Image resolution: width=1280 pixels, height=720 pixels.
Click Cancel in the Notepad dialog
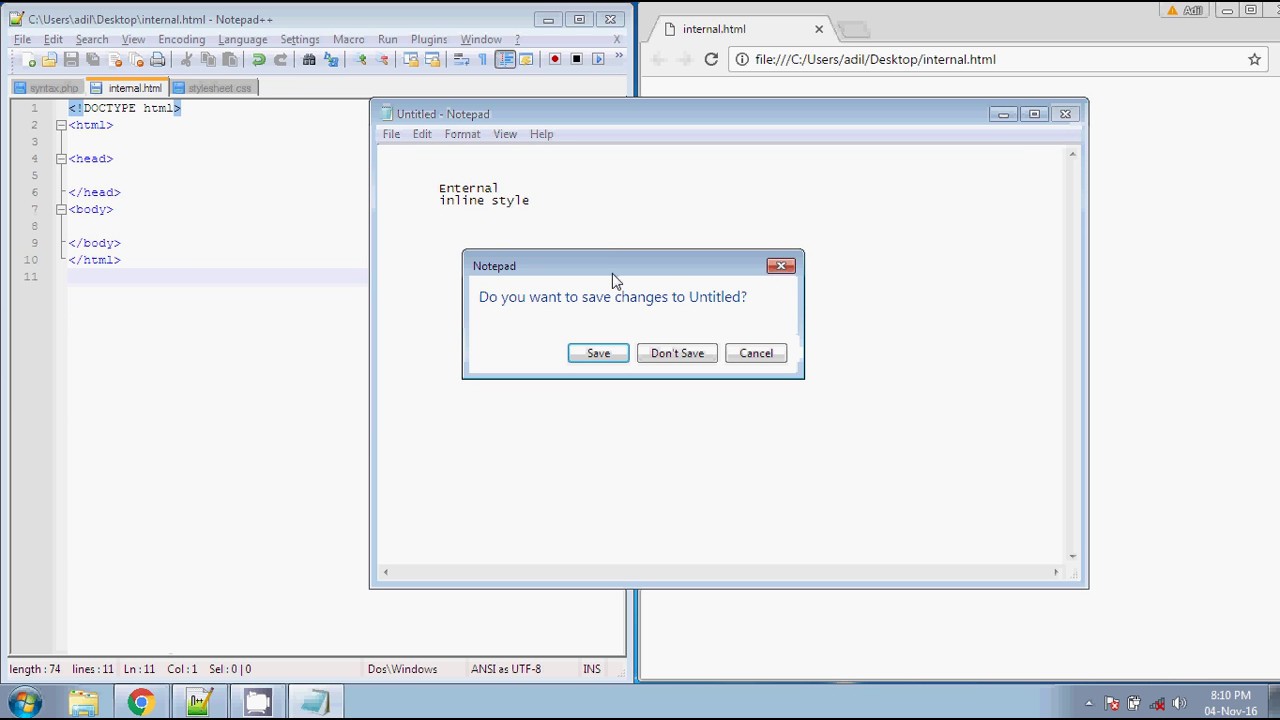point(756,353)
